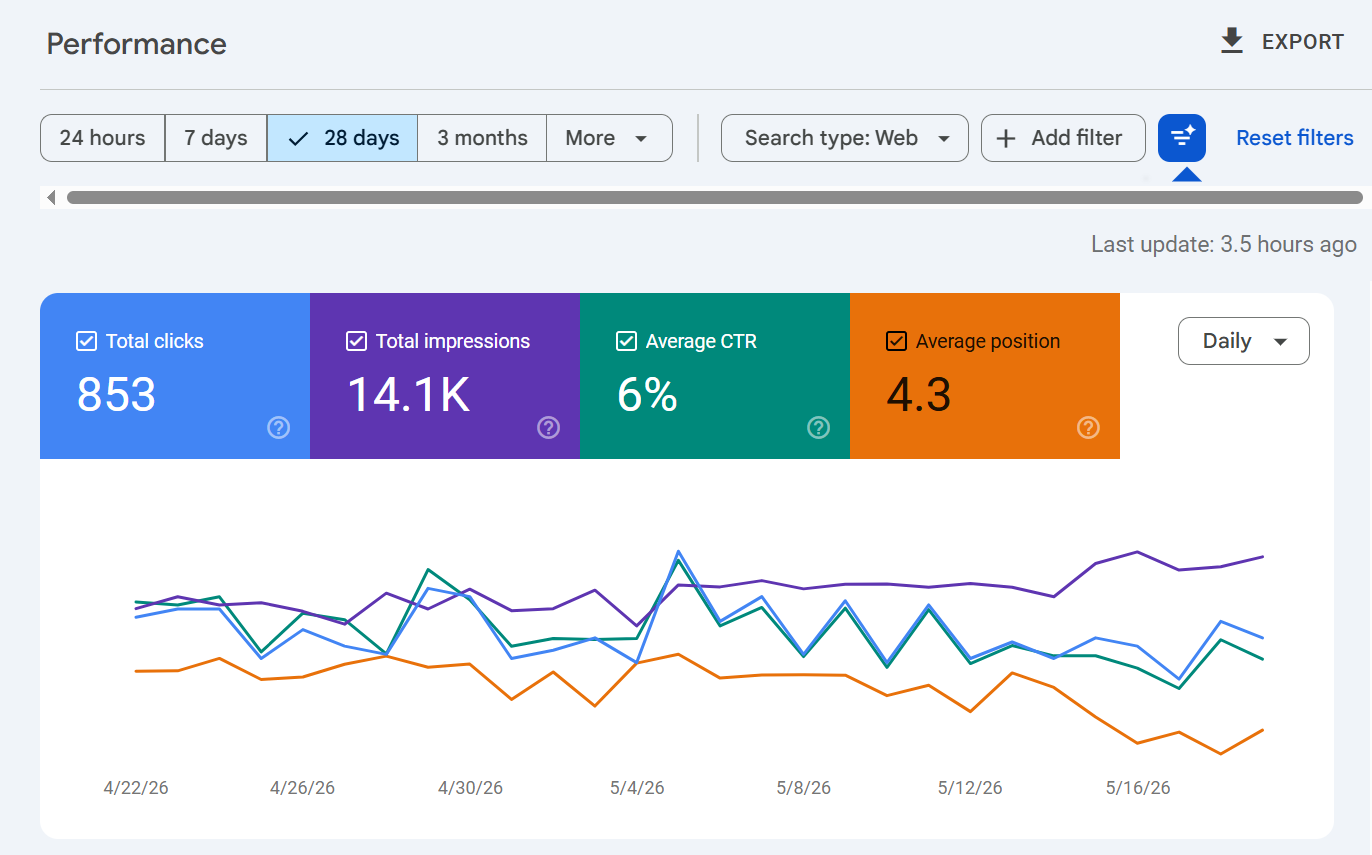This screenshot has height=855, width=1372.
Task: Click the 5/16/26 axis date label
Action: [x=1138, y=788]
